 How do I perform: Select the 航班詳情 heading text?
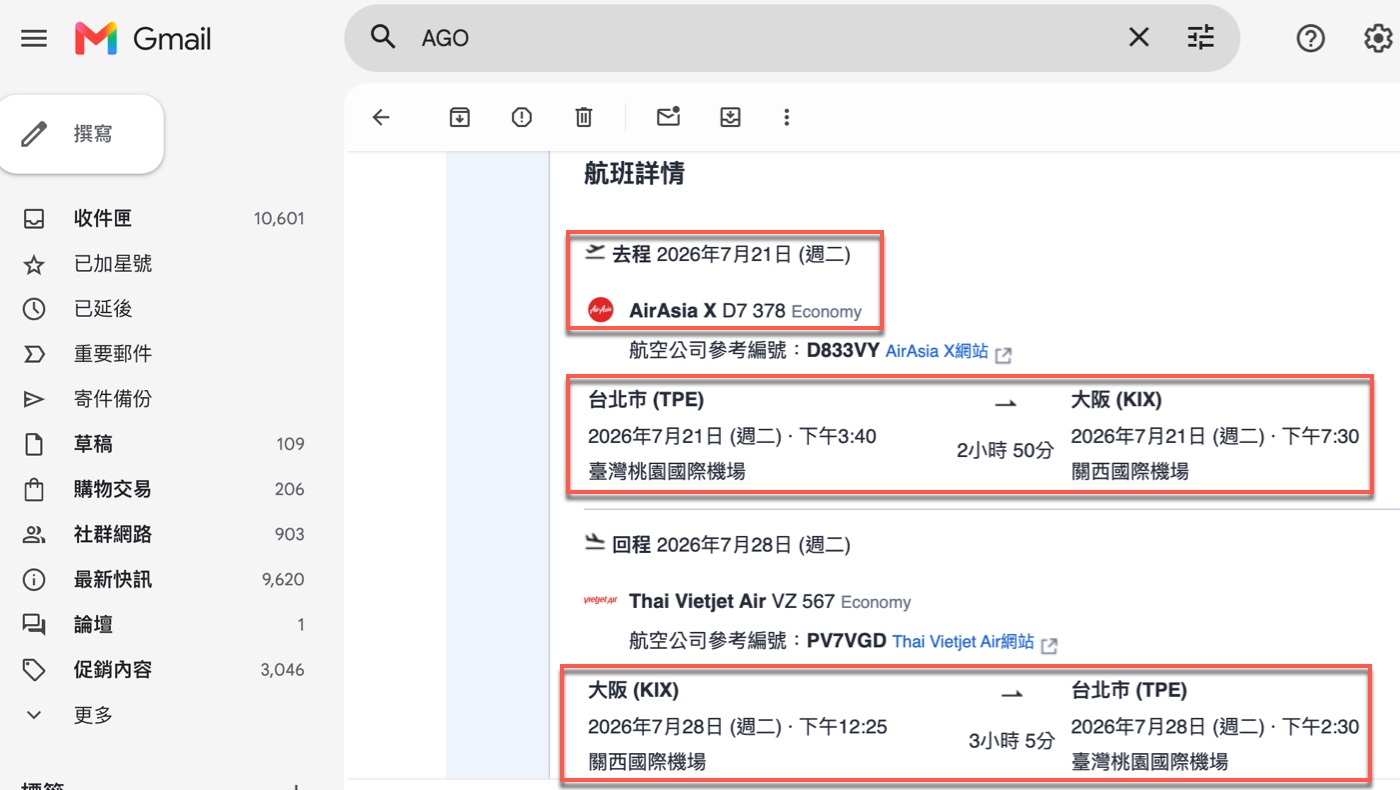[634, 173]
